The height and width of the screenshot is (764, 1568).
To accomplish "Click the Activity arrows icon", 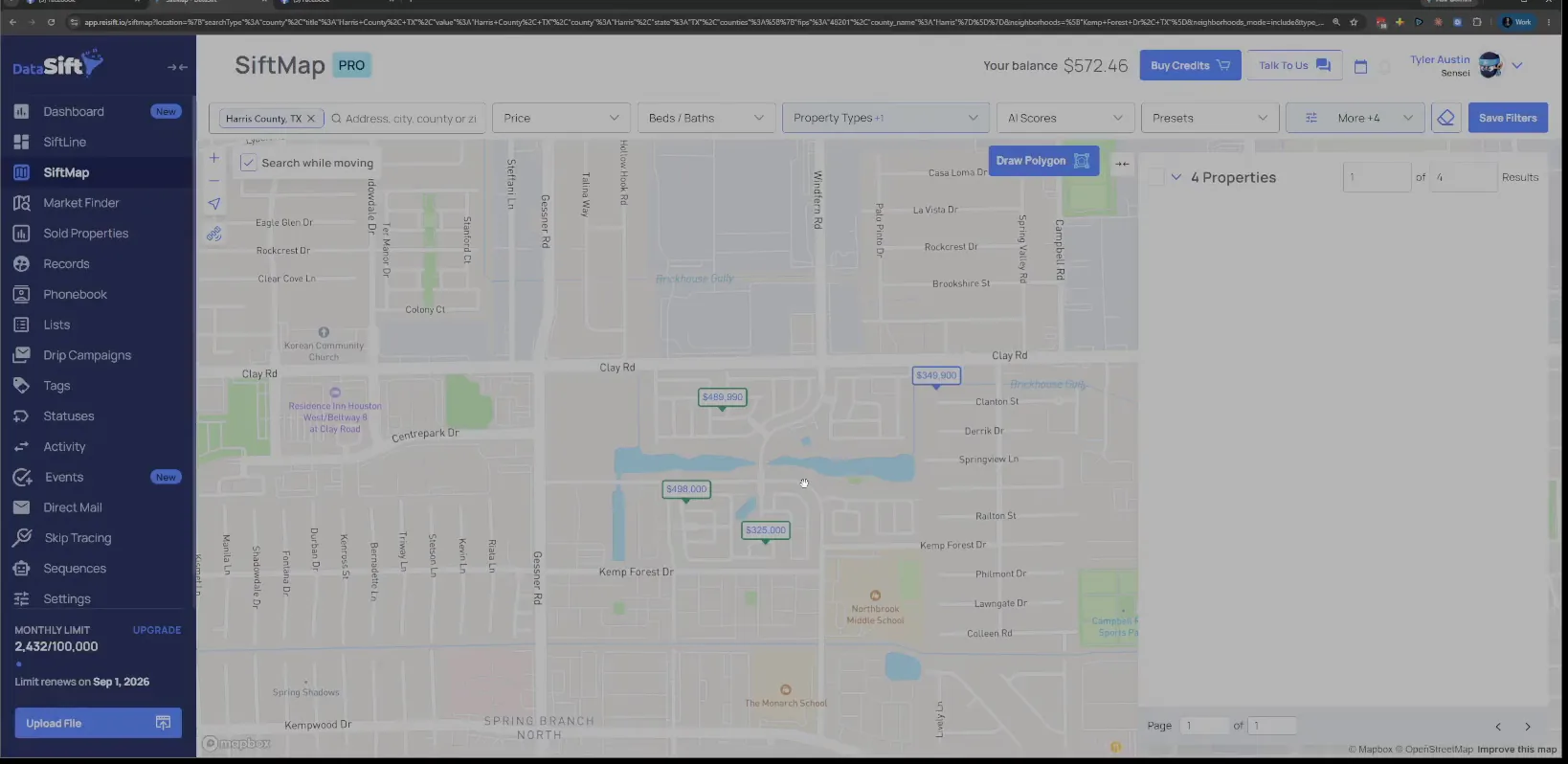I will 21,447.
